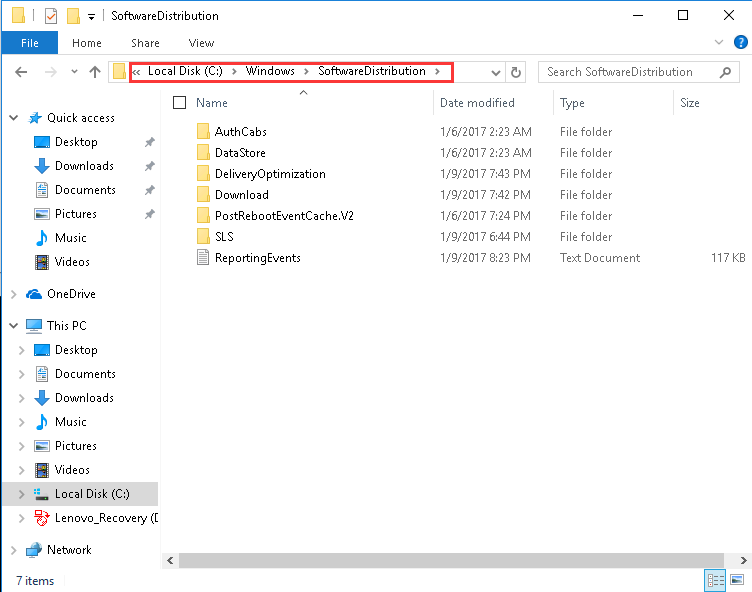Select the Download folder icon
Viewport: 752px width, 592px height.
click(x=203, y=194)
